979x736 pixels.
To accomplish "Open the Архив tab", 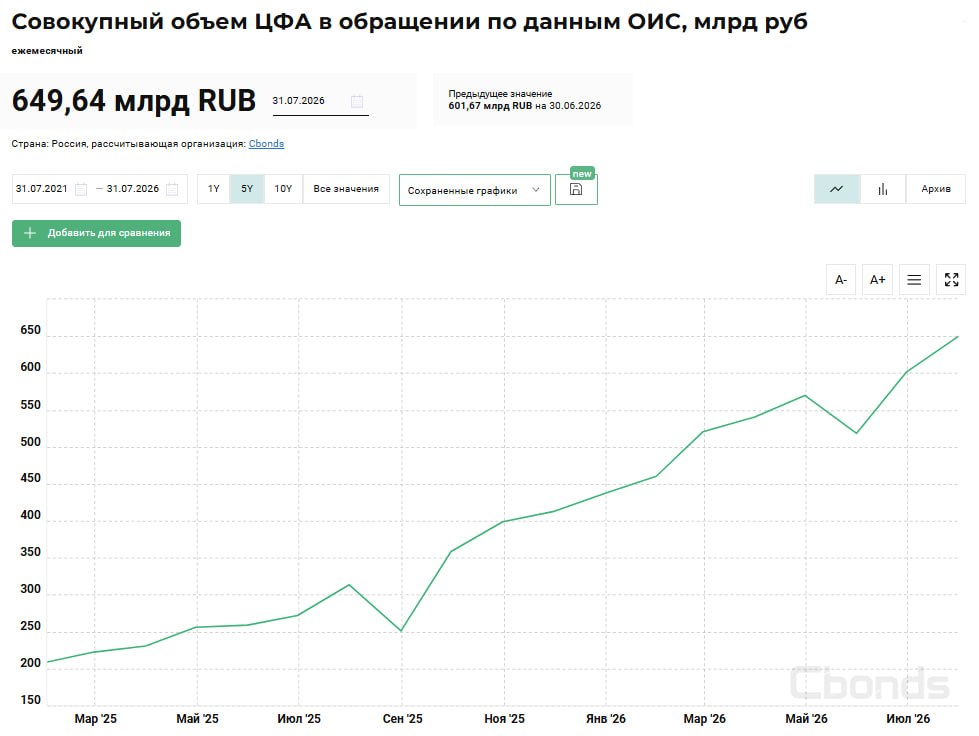I will click(x=935, y=189).
